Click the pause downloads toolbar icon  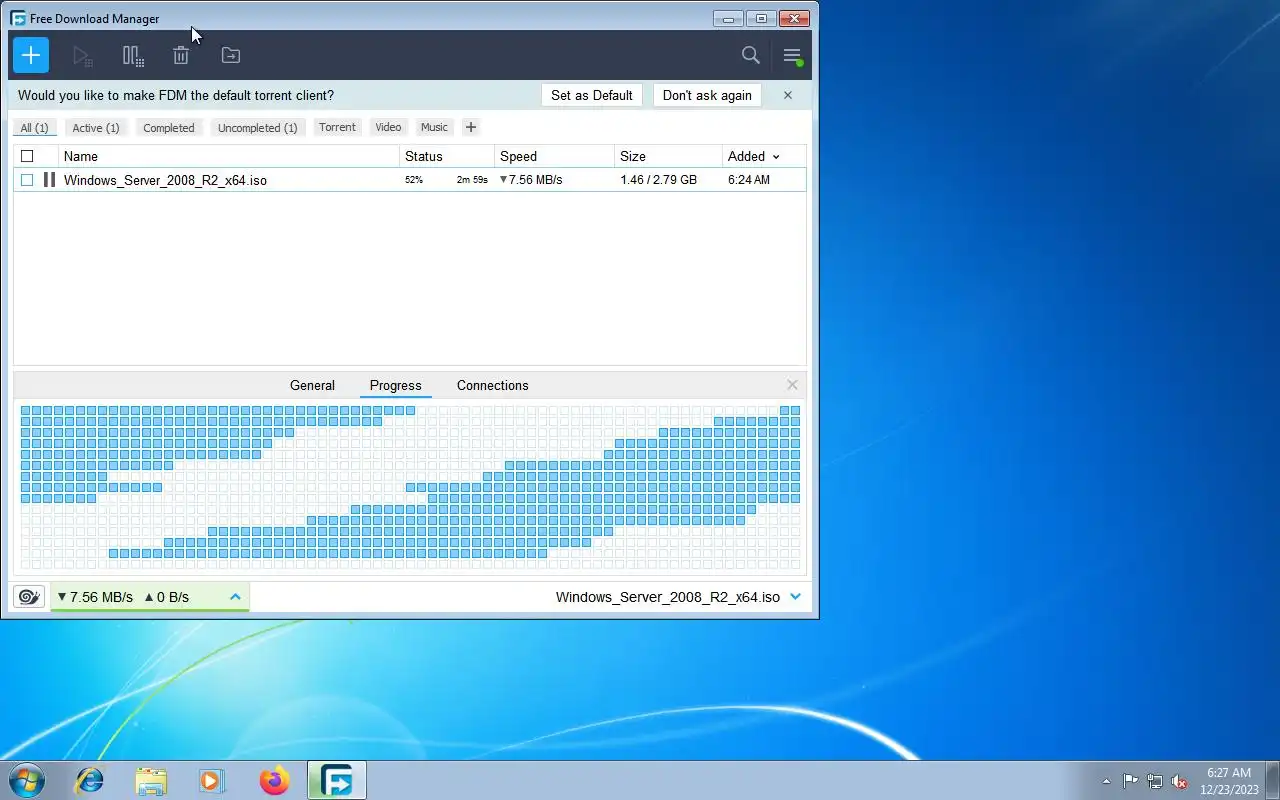(133, 56)
